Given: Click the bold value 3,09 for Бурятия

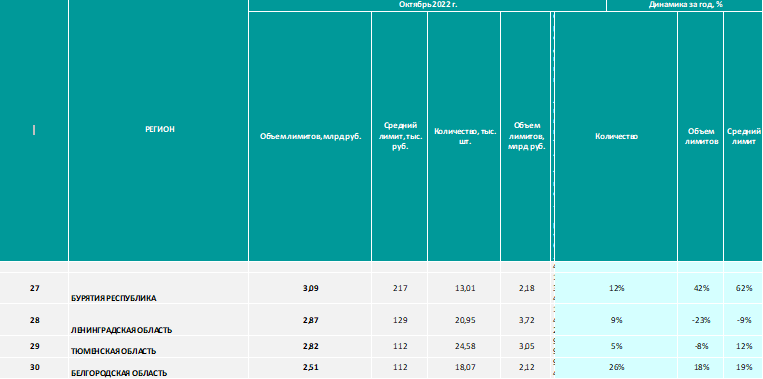Looking at the screenshot, I should pos(310,288).
